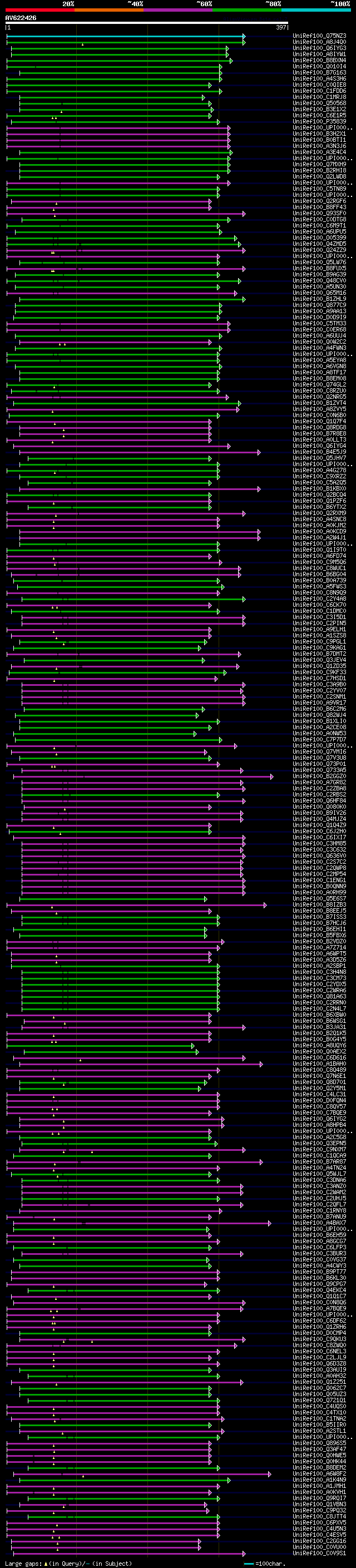Image resolution: width=356 pixels, height=1568 pixels.
Task: Select hit label UniRef100_O05399
Action: tap(319, 238)
